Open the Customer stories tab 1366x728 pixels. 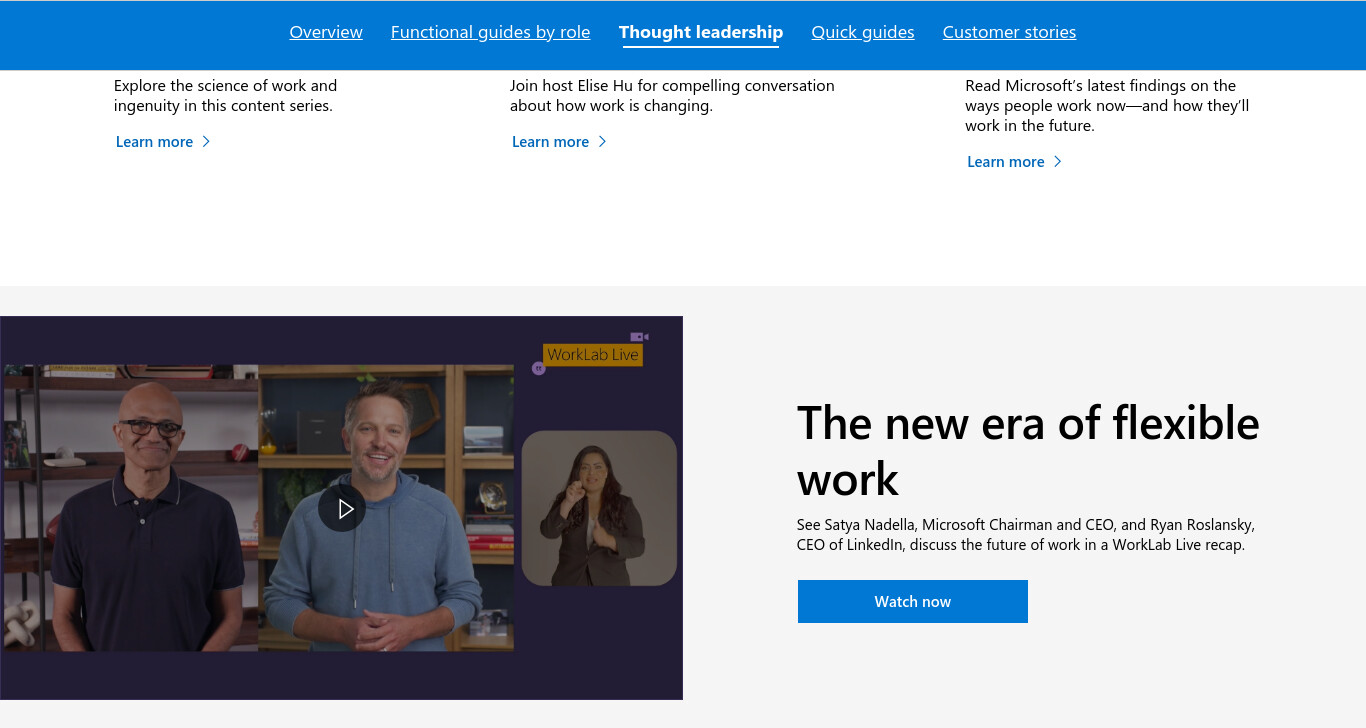click(x=1009, y=32)
